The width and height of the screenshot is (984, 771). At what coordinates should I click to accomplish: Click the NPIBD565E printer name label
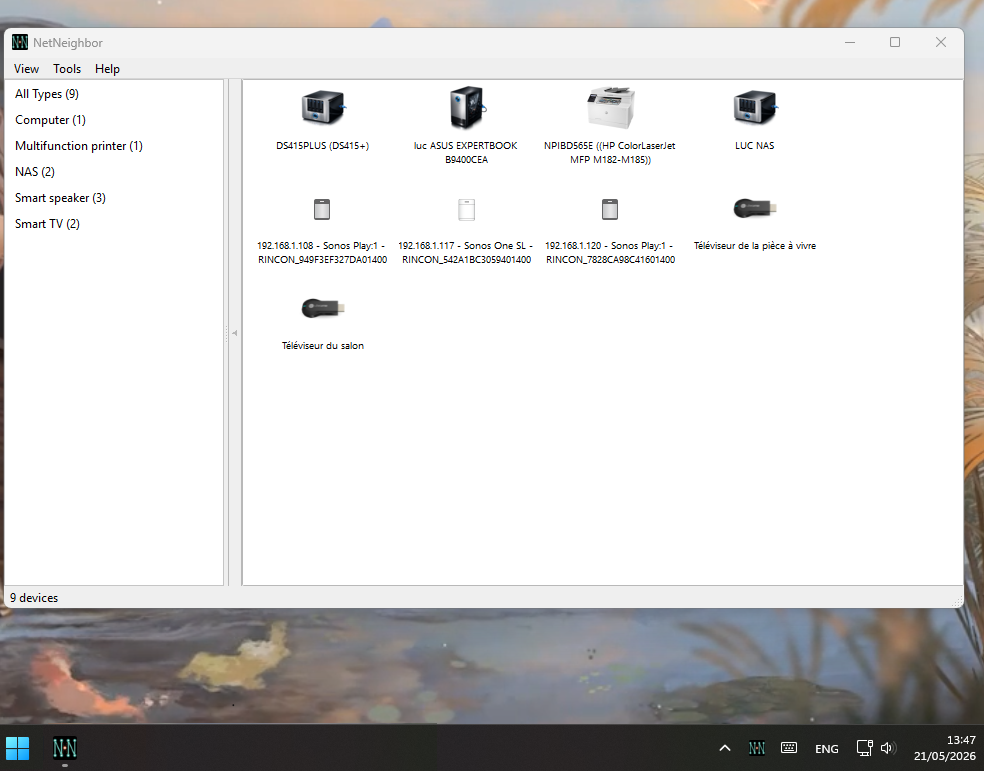tap(610, 152)
